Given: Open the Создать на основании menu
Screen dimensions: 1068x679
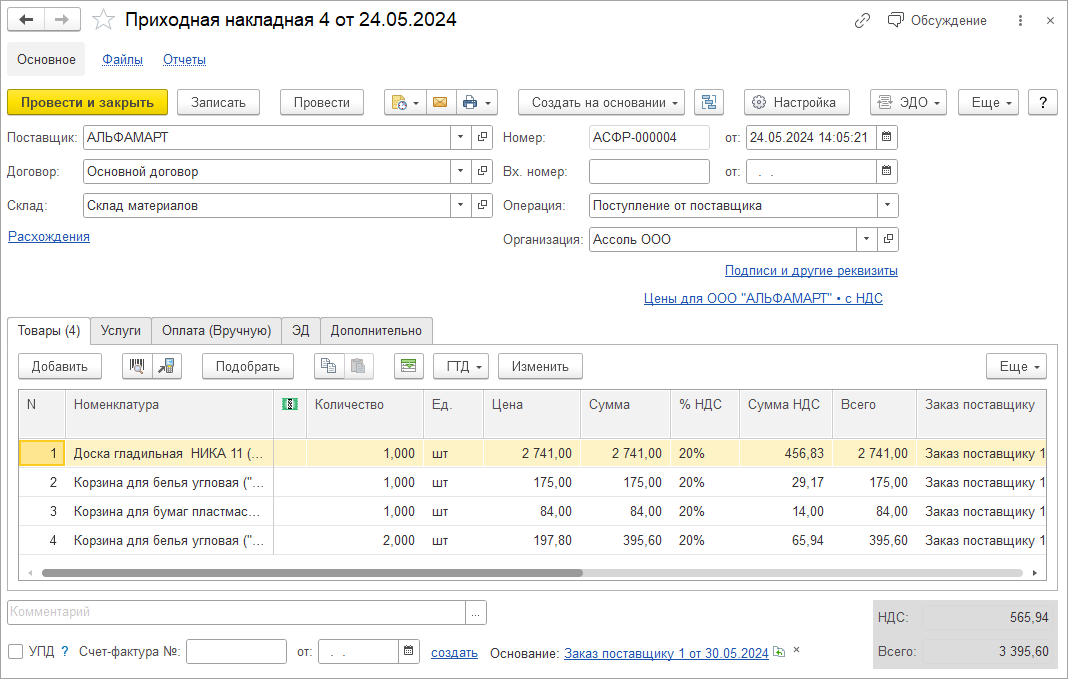Looking at the screenshot, I should tap(601, 102).
